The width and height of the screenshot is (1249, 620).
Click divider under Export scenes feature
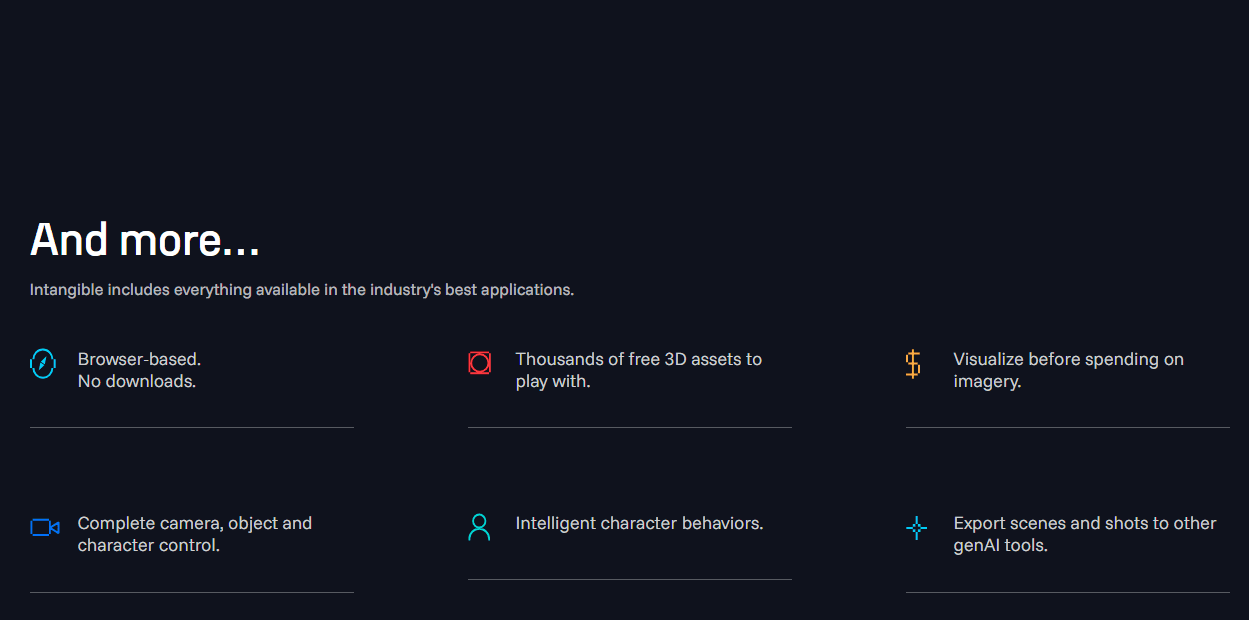tap(1068, 592)
